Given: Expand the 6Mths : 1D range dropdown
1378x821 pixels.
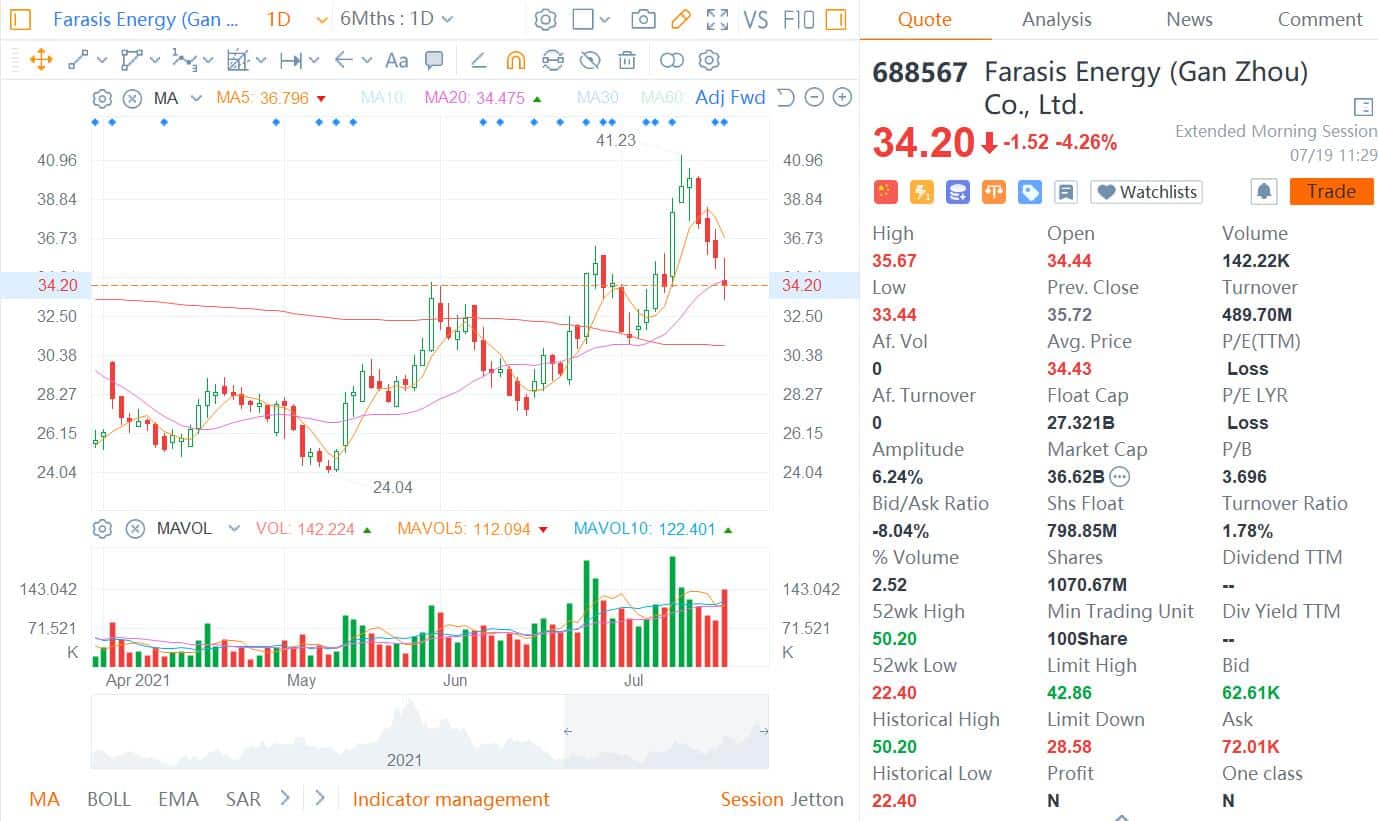Looking at the screenshot, I should (396, 19).
